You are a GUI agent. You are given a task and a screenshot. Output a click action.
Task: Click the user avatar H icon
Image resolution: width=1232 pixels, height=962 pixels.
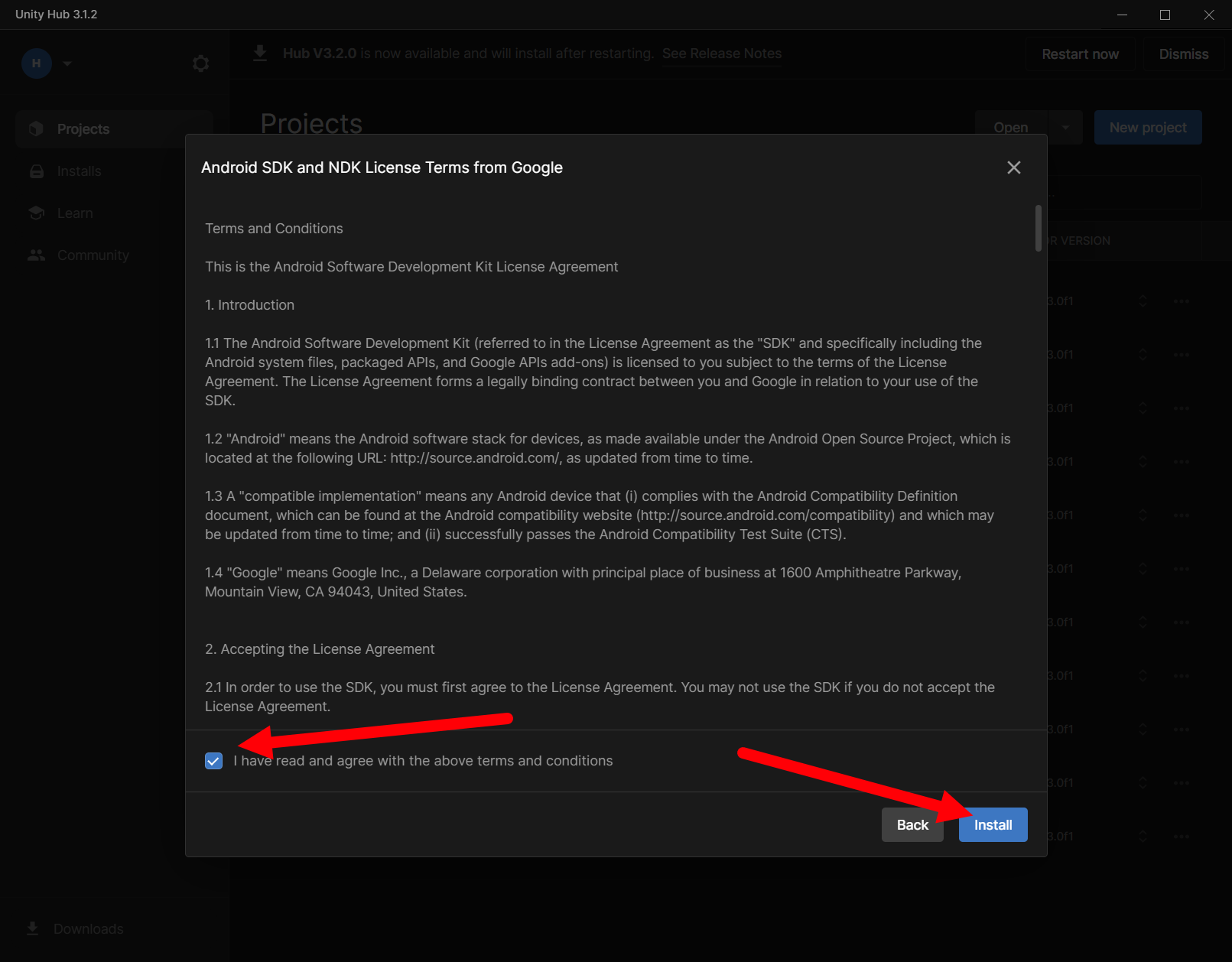click(37, 63)
